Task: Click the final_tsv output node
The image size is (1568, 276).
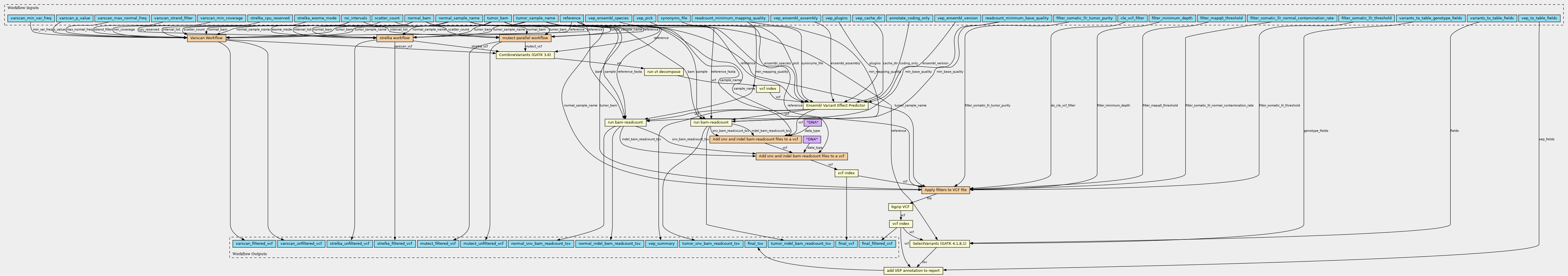Action: pyautogui.click(x=755, y=244)
